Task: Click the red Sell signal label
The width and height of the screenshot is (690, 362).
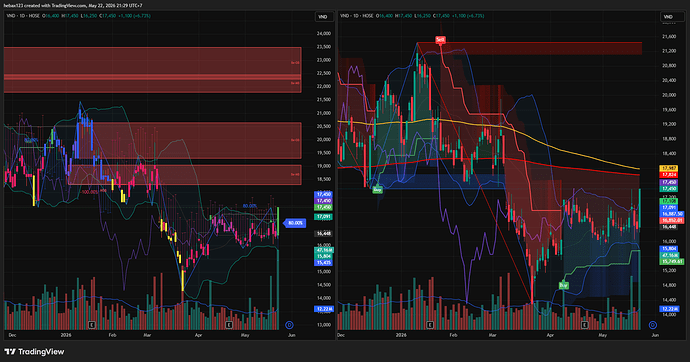Action: click(440, 40)
